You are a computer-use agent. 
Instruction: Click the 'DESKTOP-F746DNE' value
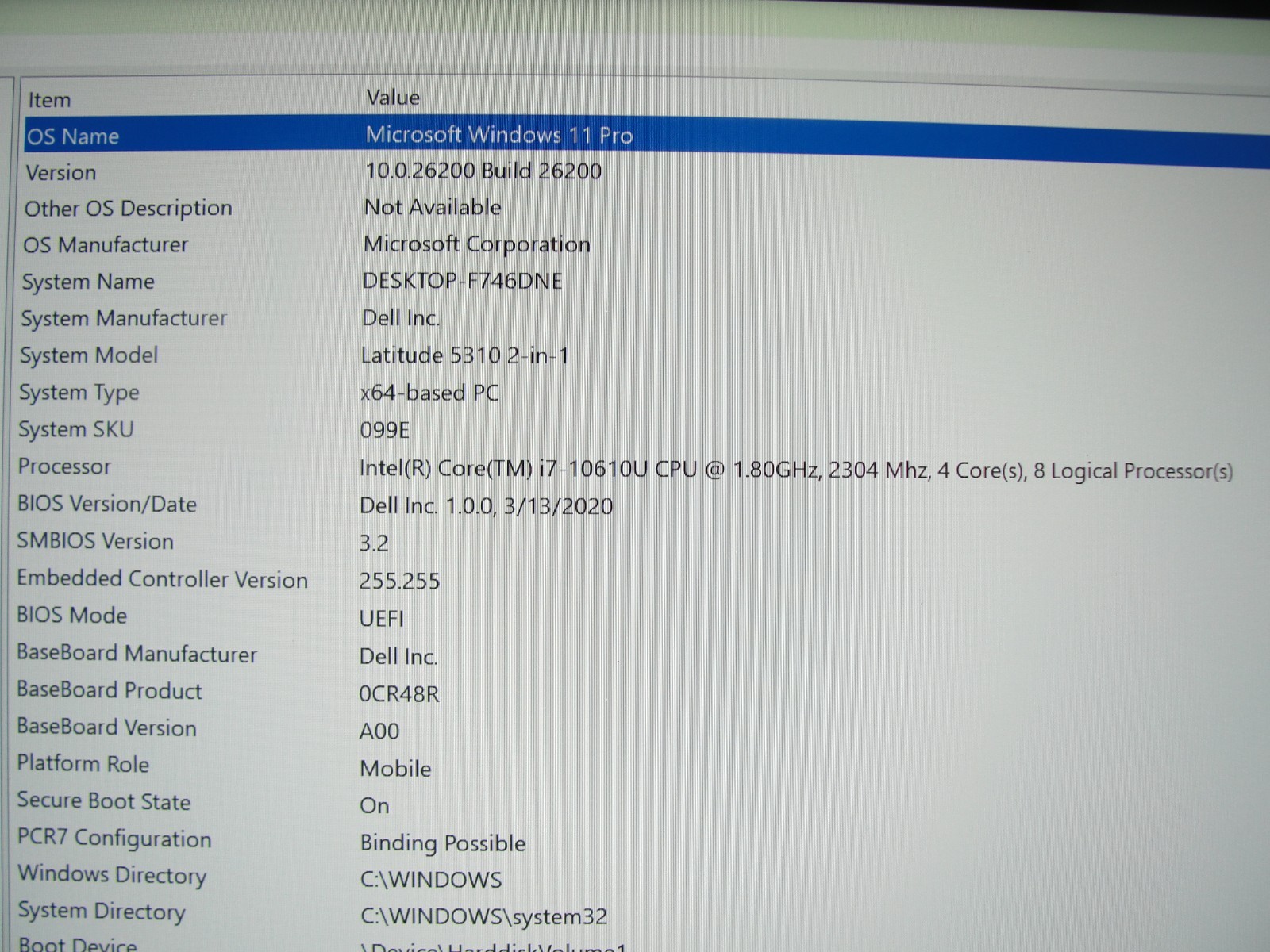click(462, 281)
